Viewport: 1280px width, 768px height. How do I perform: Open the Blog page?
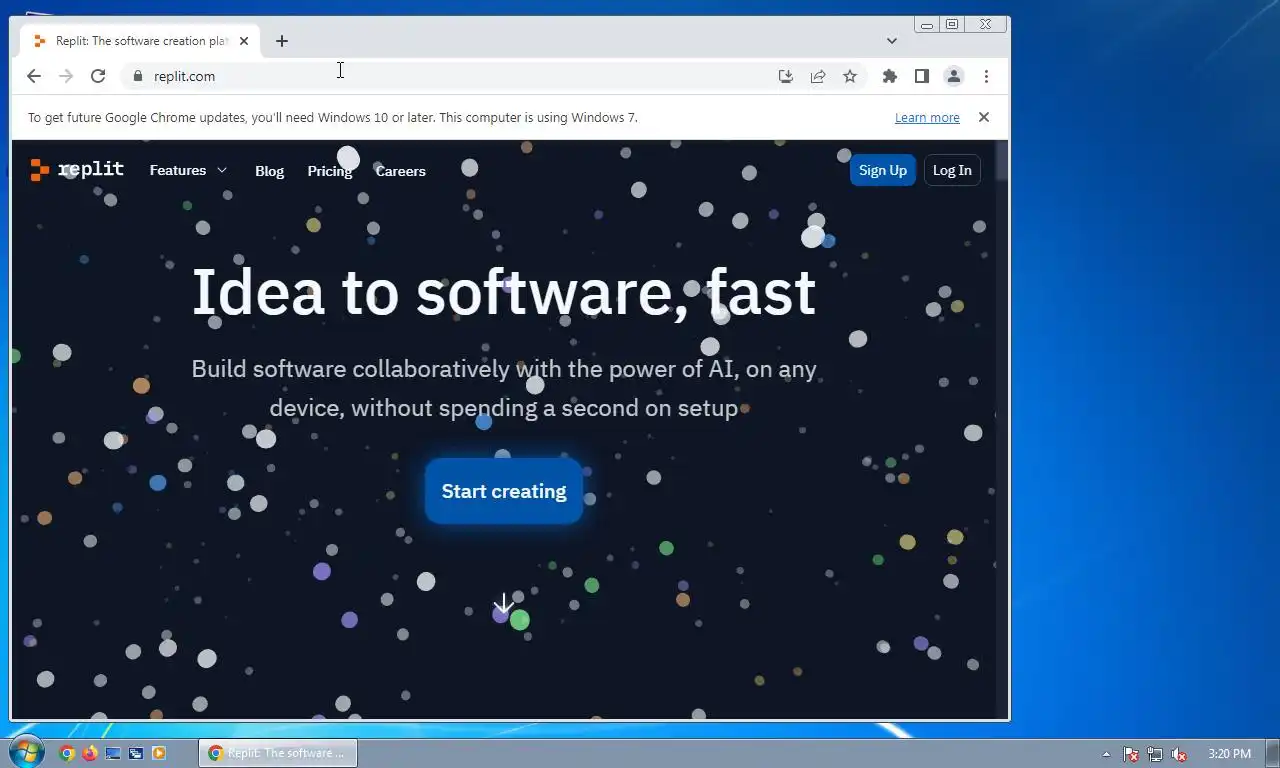[x=270, y=171]
